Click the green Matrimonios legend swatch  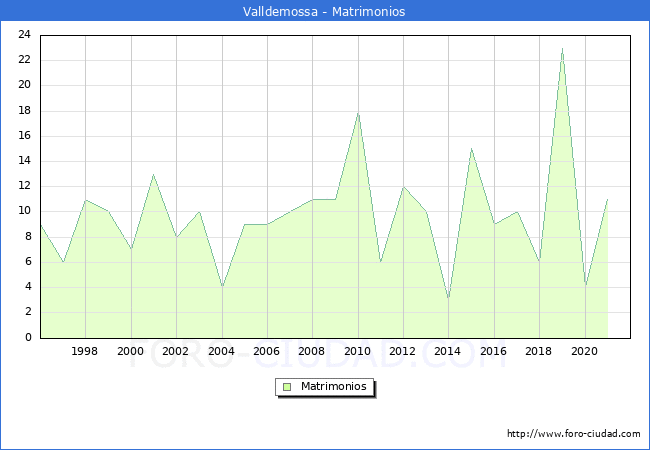click(x=287, y=387)
